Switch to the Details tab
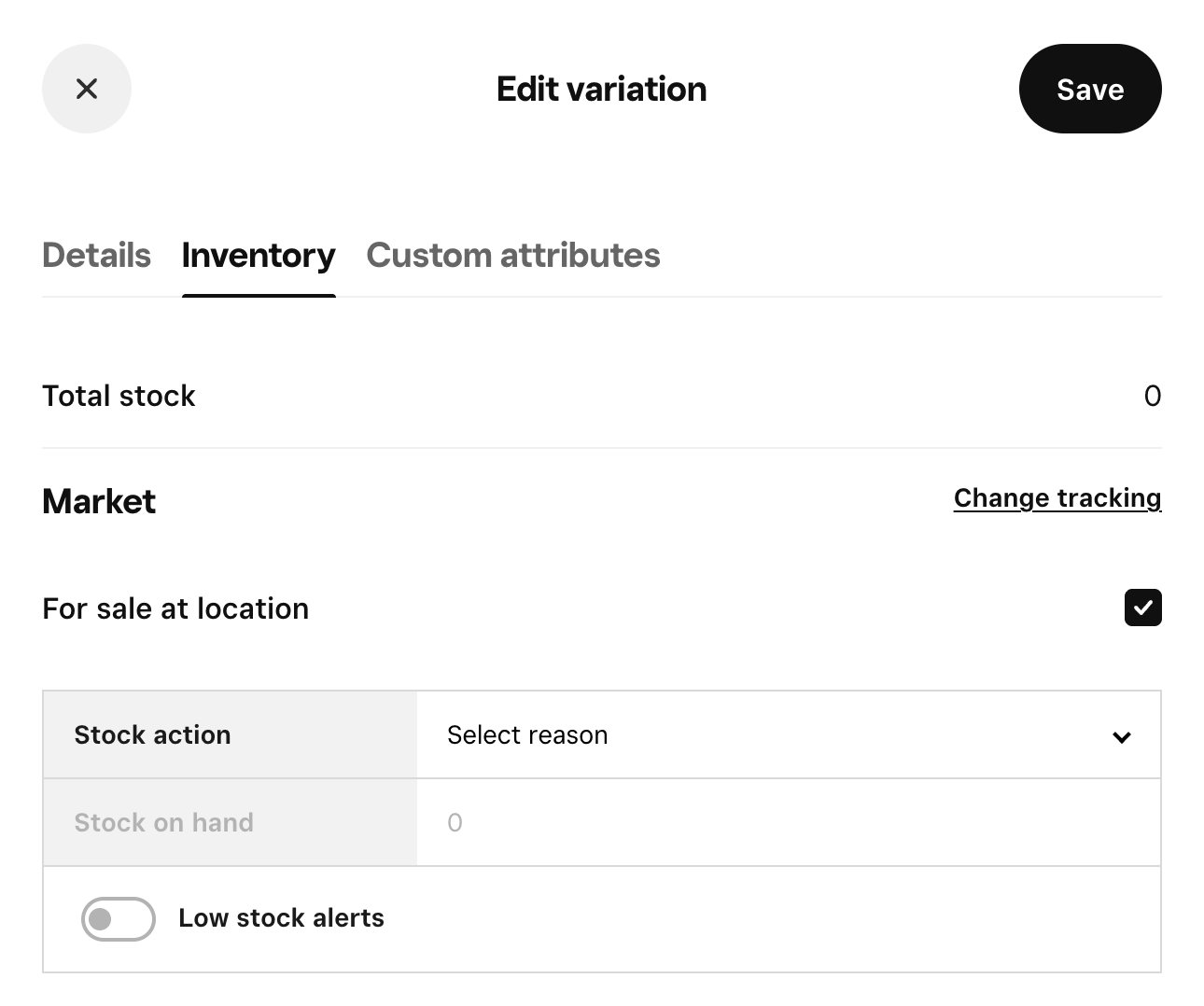This screenshot has height=1006, width=1204. point(96,255)
